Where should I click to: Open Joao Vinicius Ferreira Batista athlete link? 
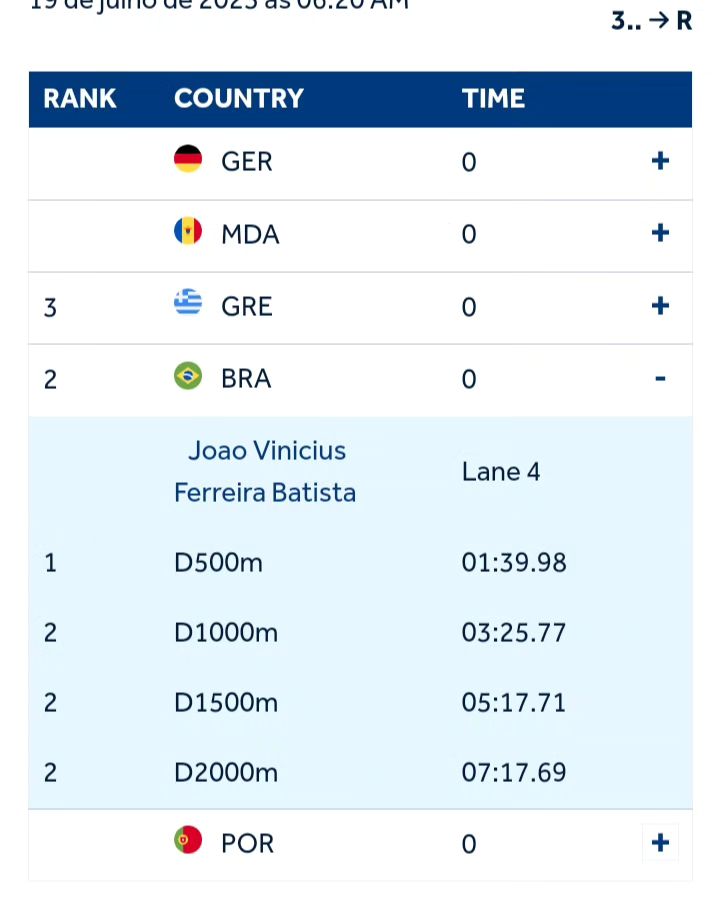click(265, 471)
